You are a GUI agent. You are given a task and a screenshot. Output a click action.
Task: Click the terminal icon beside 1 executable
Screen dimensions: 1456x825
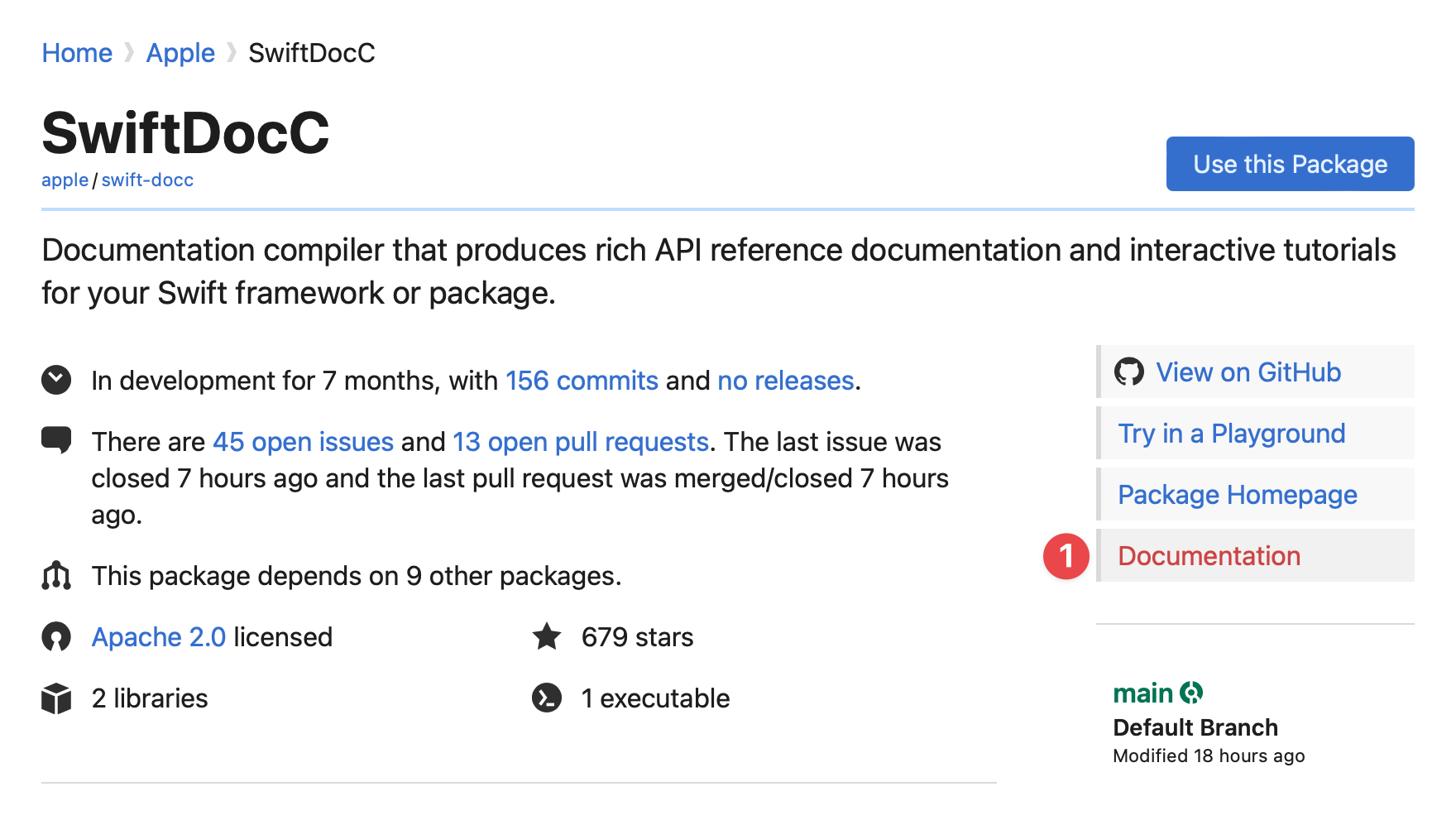(547, 698)
